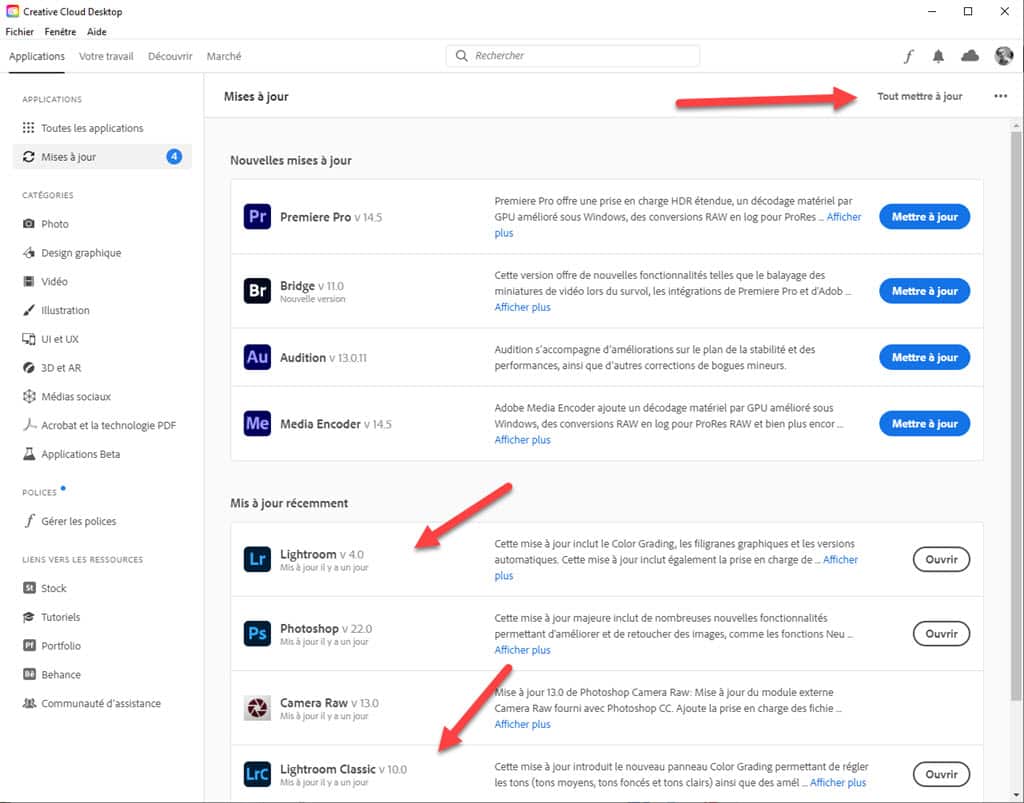Expand Photoshop description Afficher plus
1024x803 pixels.
click(522, 650)
